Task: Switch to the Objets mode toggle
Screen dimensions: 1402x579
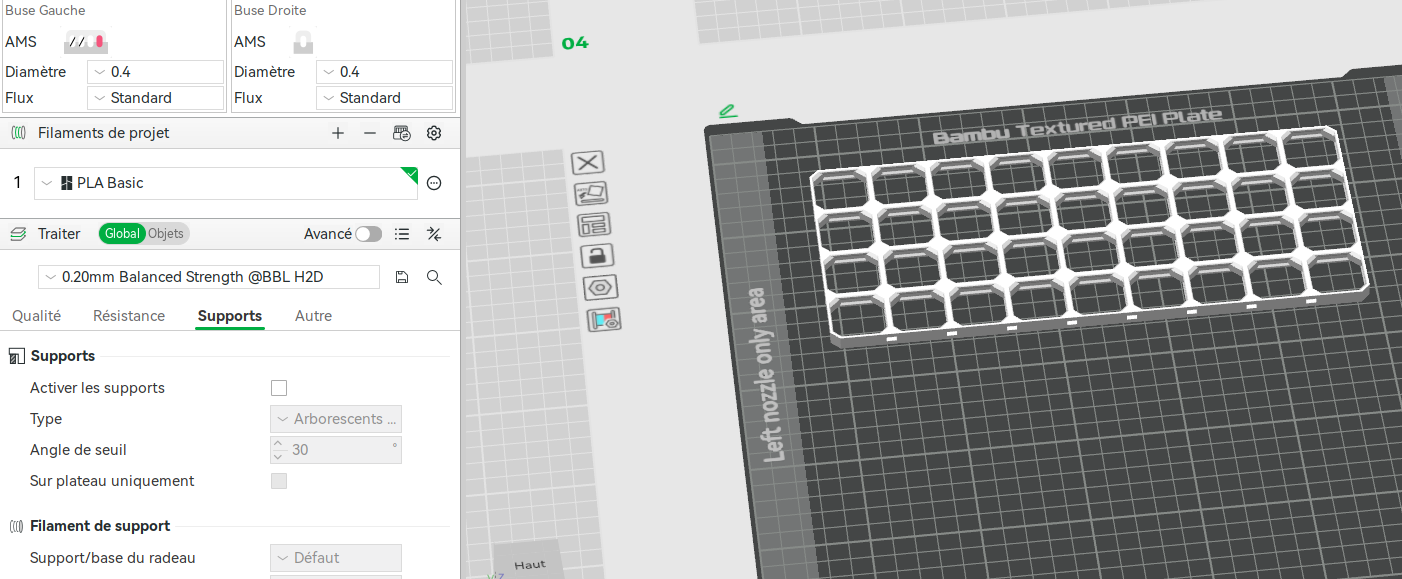Action: pyautogui.click(x=166, y=234)
